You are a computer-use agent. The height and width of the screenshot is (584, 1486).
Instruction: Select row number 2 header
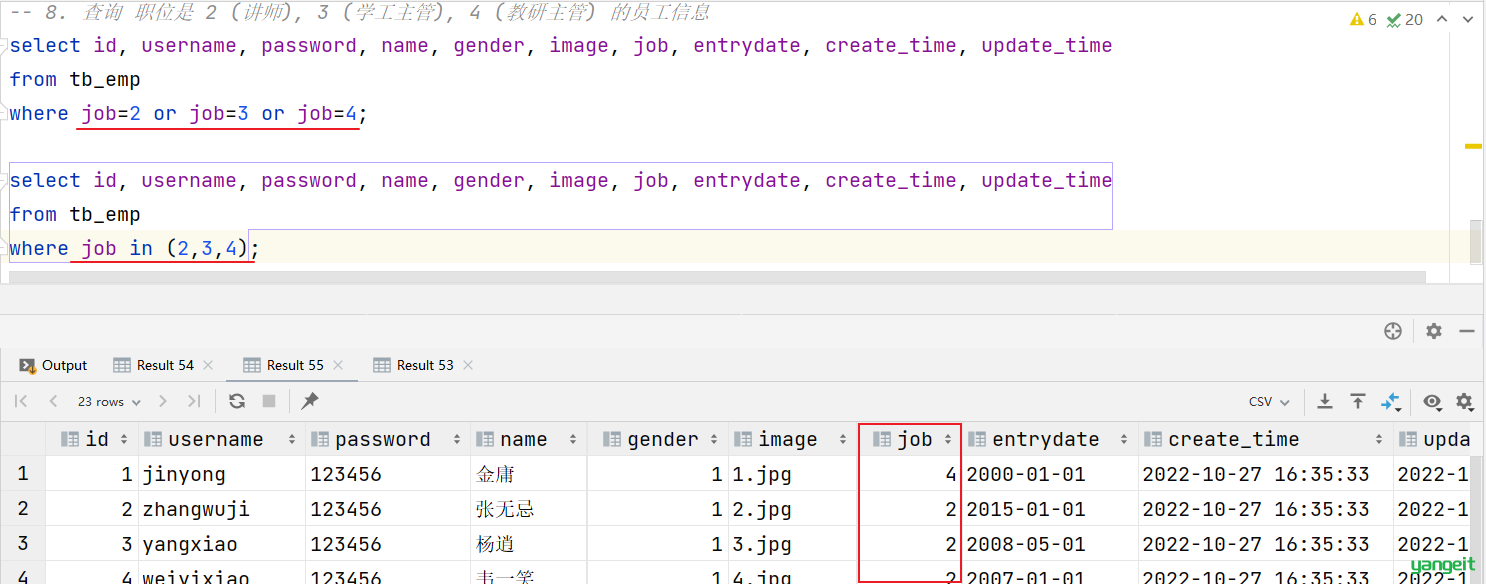(x=23, y=509)
